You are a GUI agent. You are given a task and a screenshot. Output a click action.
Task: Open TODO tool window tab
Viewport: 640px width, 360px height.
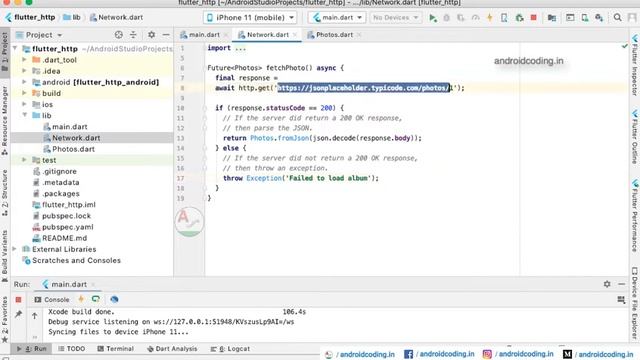pos(71,349)
